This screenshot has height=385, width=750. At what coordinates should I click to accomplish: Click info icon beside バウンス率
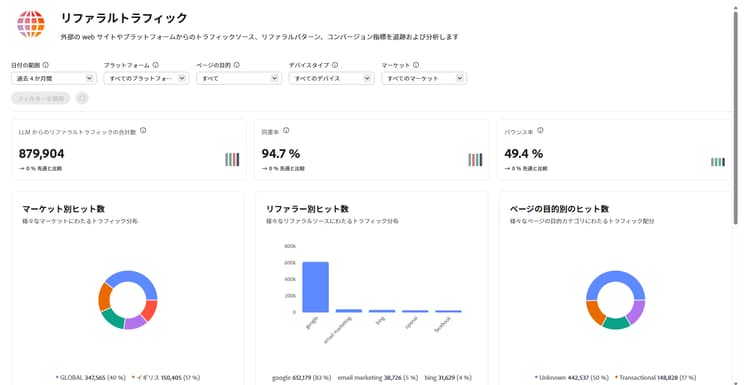540,131
